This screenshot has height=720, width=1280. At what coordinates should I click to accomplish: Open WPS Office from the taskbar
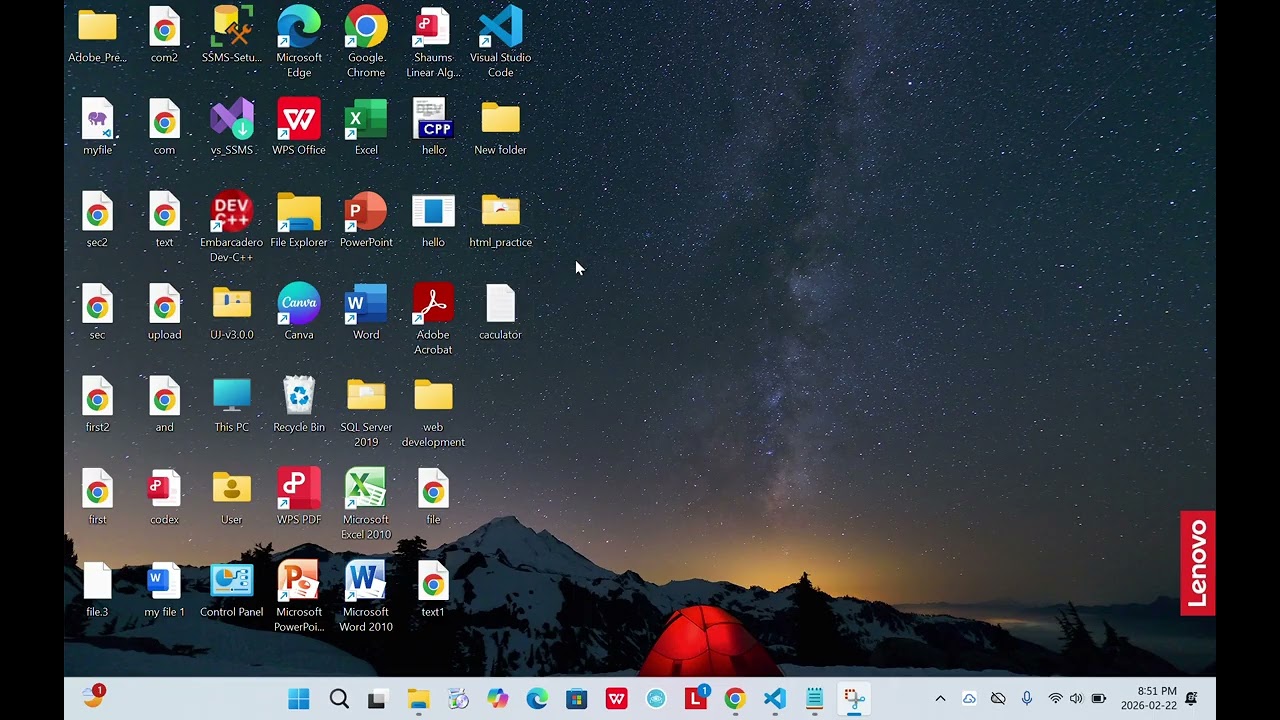click(x=616, y=699)
